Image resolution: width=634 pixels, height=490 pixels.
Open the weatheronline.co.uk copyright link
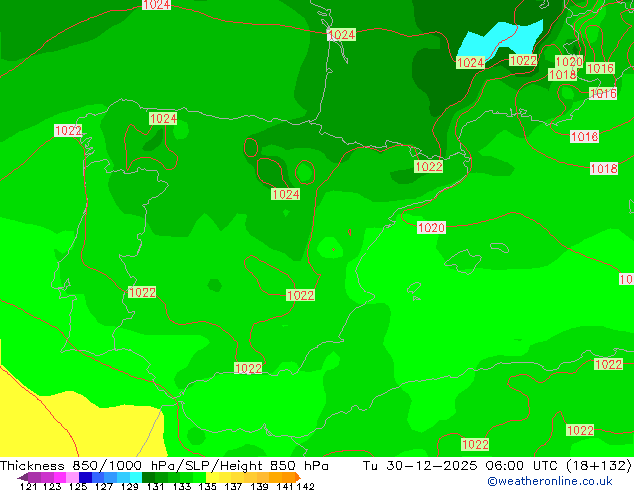point(549,481)
